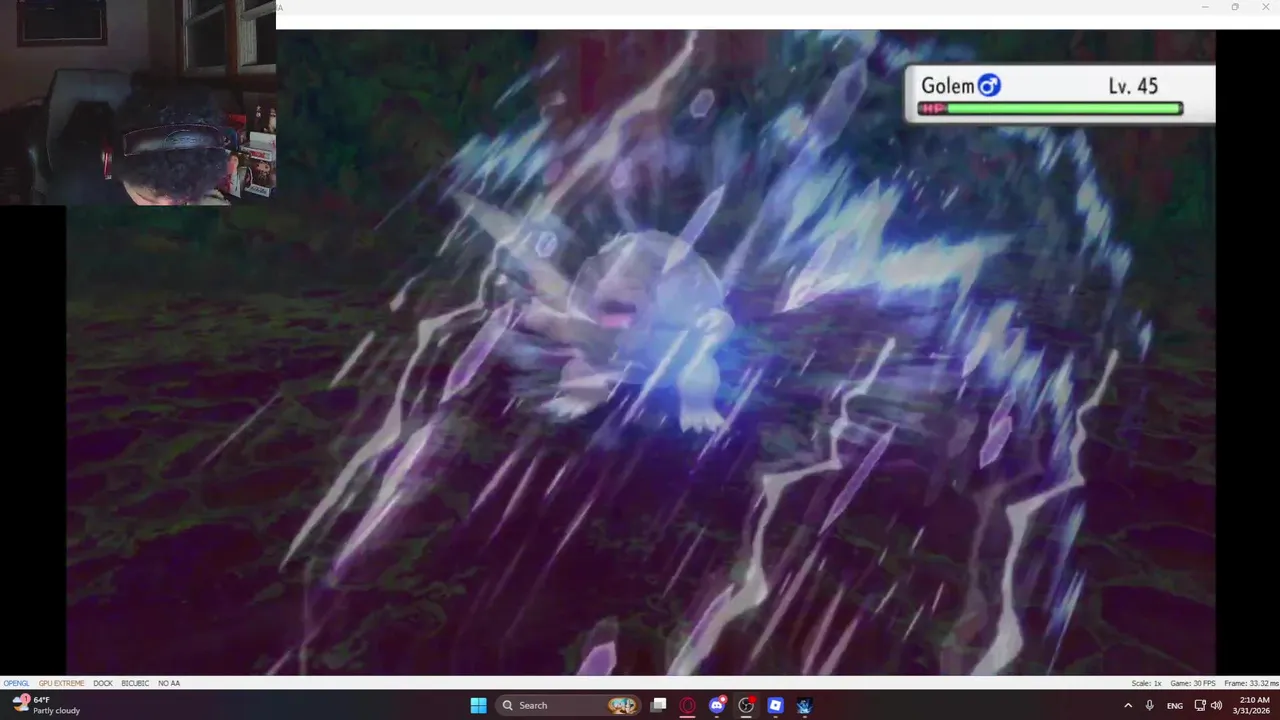Viewport: 1280px width, 720px height.
Task: Click the BICUBIC filter status label
Action: (135, 683)
